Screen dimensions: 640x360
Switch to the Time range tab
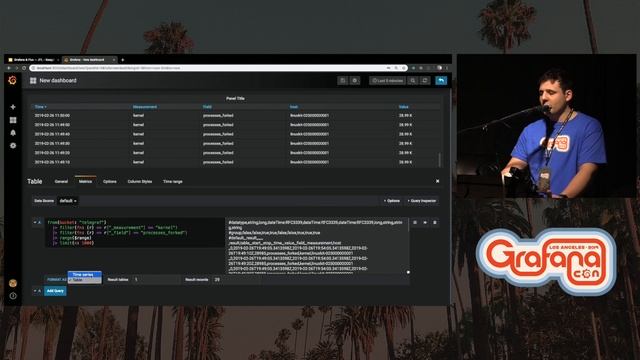pos(173,181)
